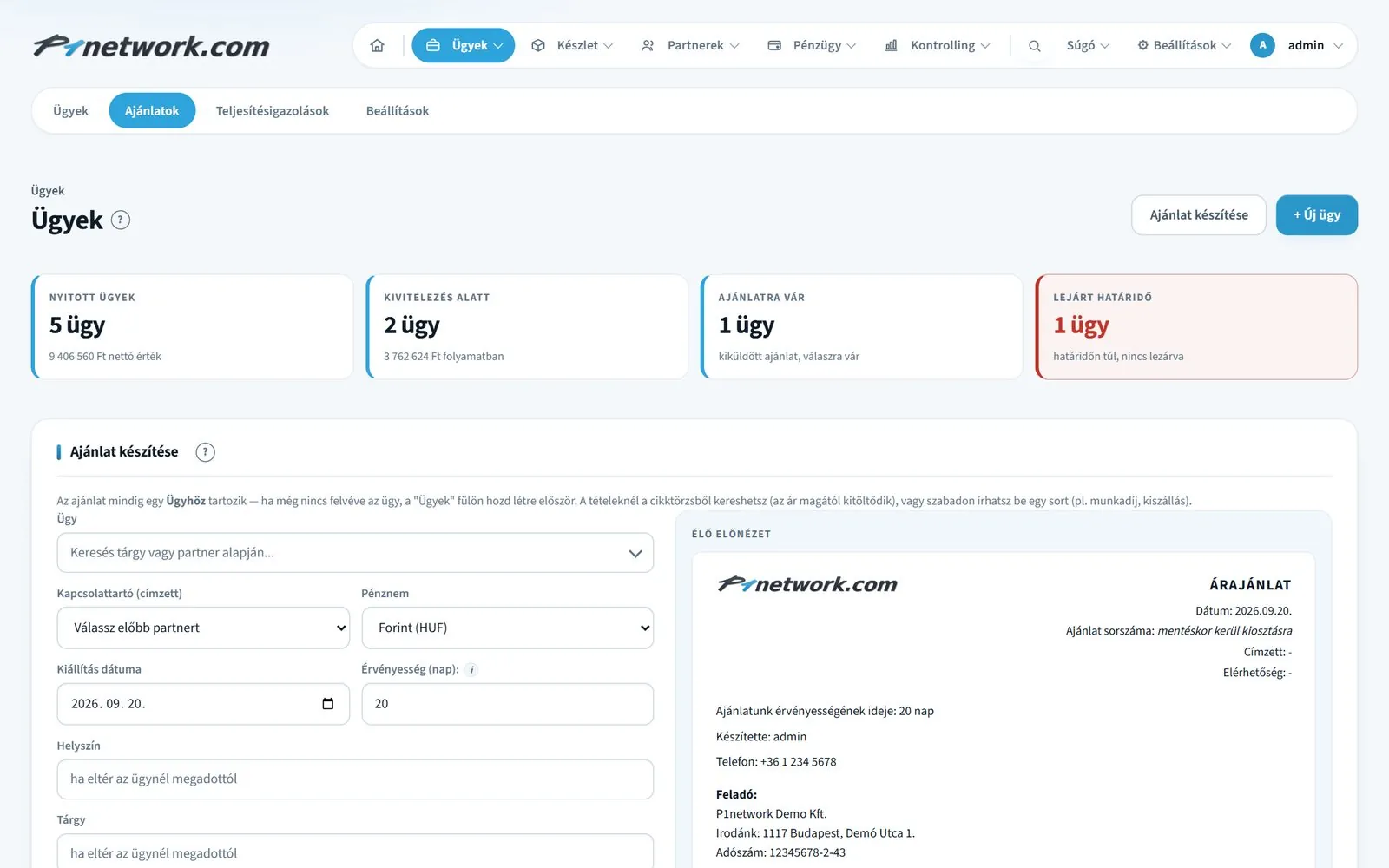Click the Helyszín input field
Viewport: 1389px width, 868px height.
[x=355, y=779]
